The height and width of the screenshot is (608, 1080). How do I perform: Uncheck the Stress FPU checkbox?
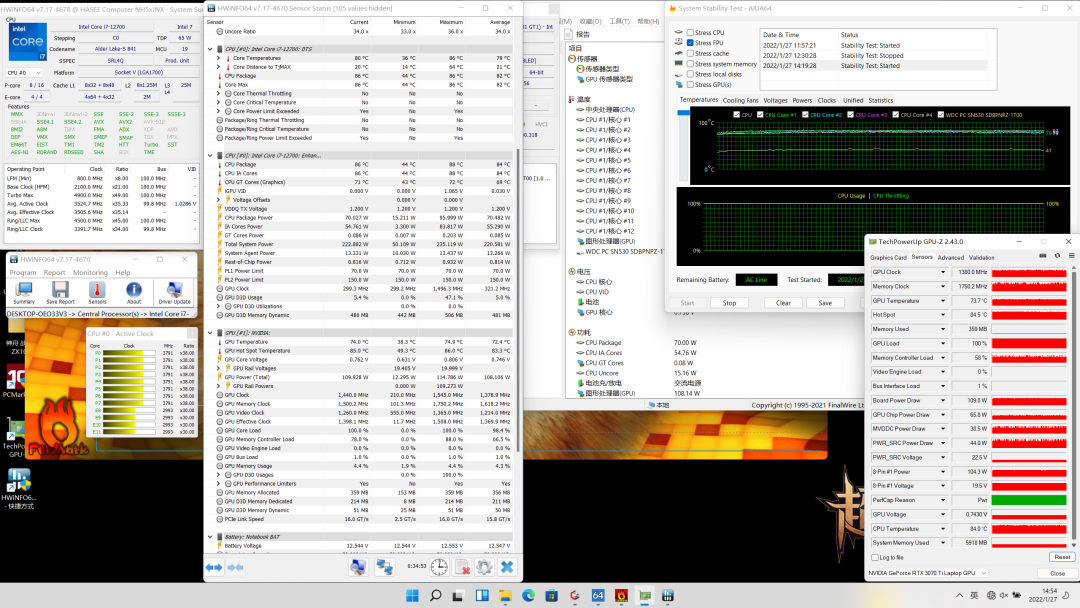691,43
